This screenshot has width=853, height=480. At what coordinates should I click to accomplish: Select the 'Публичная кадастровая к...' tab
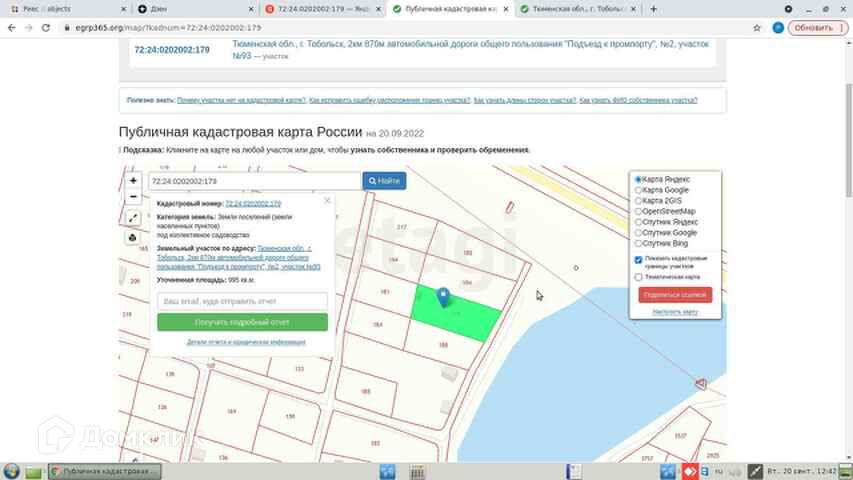[x=450, y=9]
